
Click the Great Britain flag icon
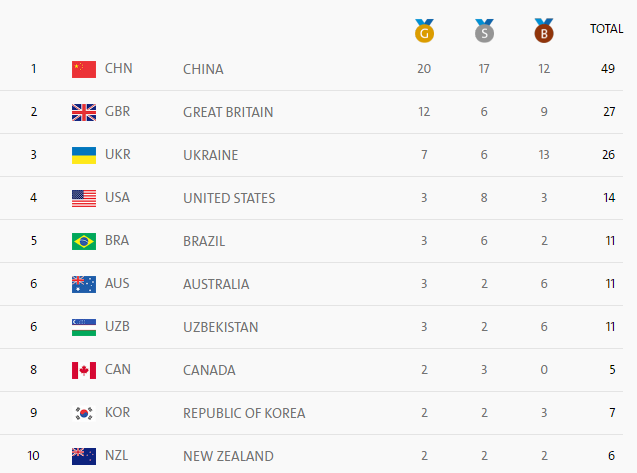click(84, 112)
